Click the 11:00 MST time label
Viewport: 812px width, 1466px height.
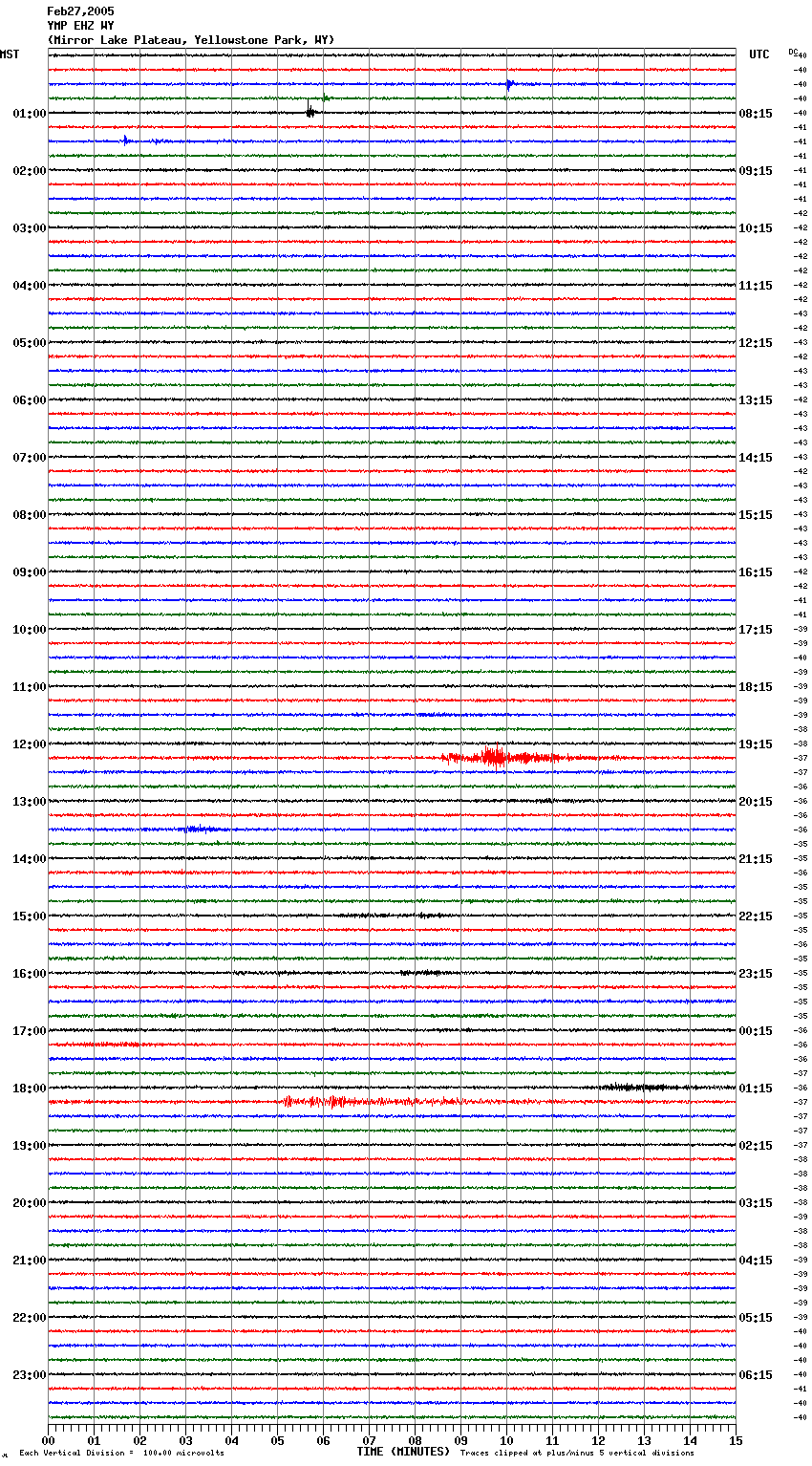(x=30, y=687)
